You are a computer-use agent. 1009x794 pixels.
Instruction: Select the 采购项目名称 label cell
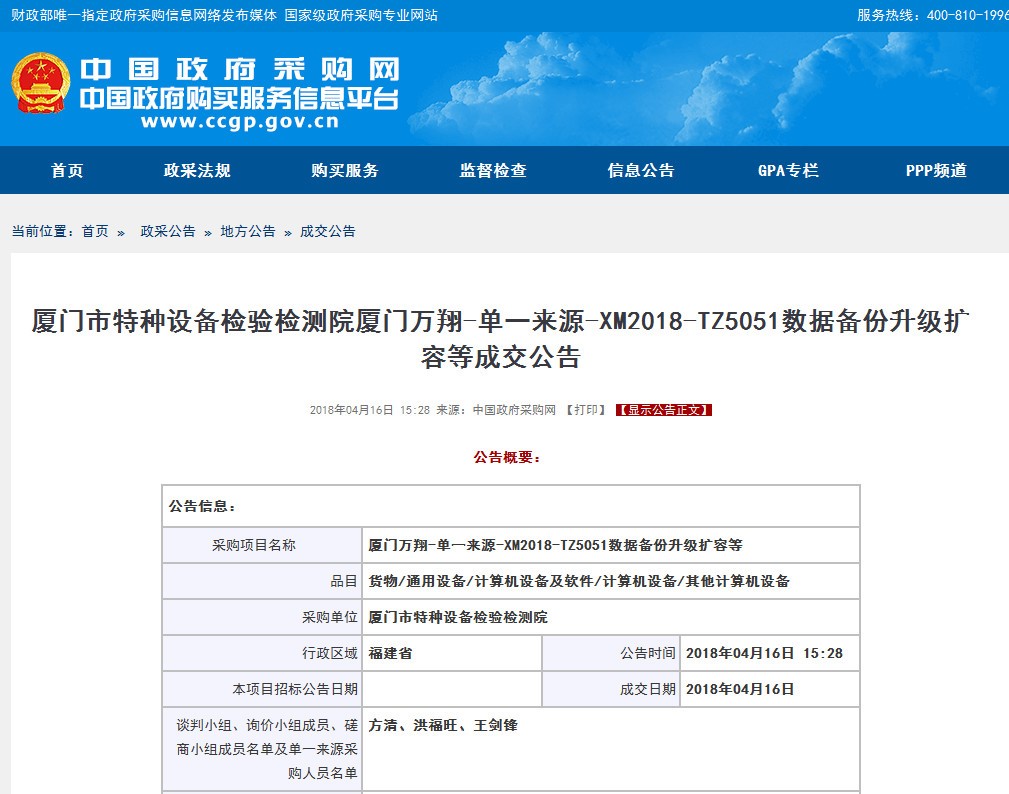click(262, 545)
